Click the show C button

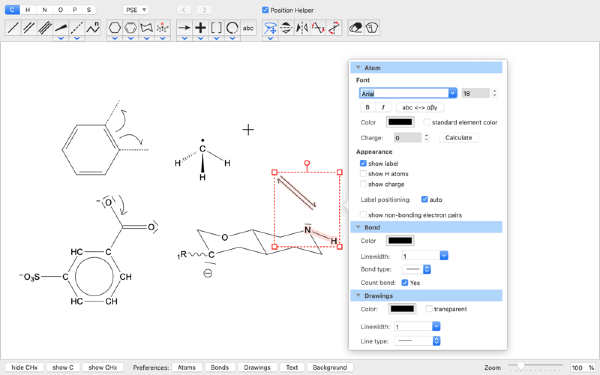63,367
